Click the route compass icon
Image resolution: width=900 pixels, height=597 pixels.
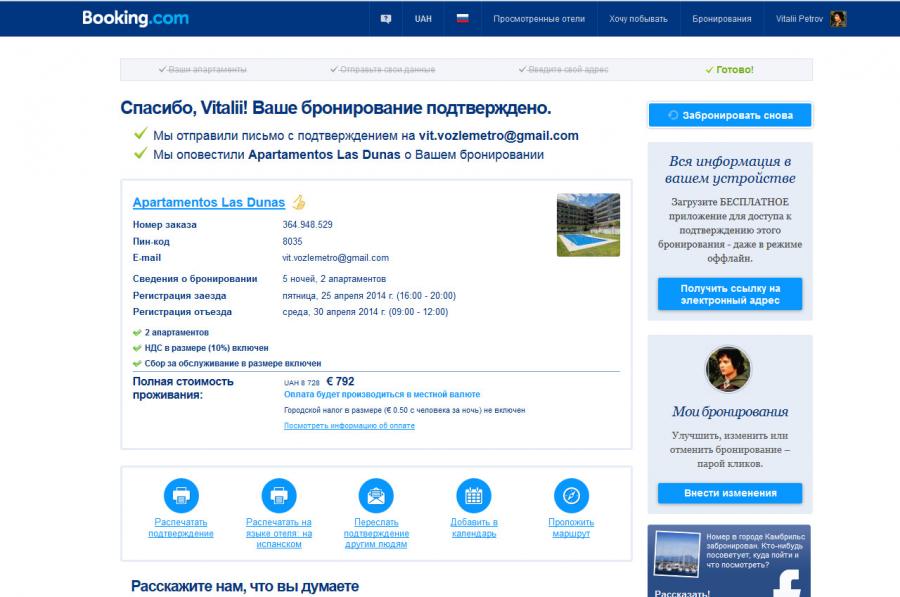[571, 496]
